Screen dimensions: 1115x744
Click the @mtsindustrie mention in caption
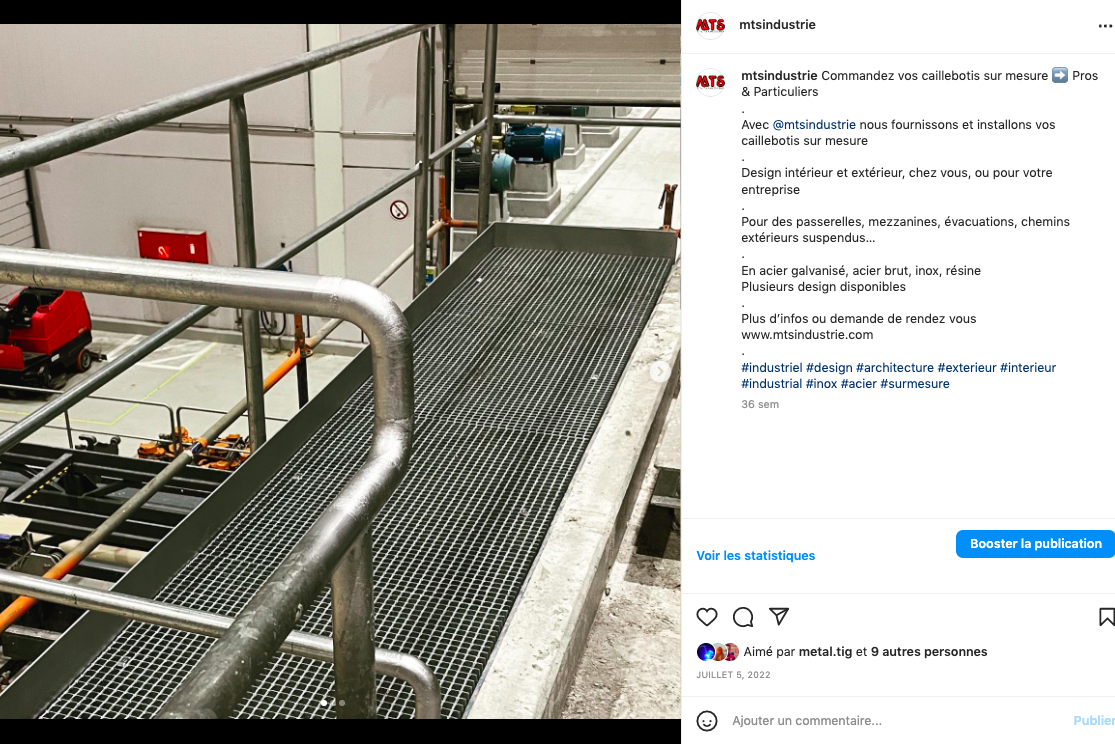click(813, 124)
